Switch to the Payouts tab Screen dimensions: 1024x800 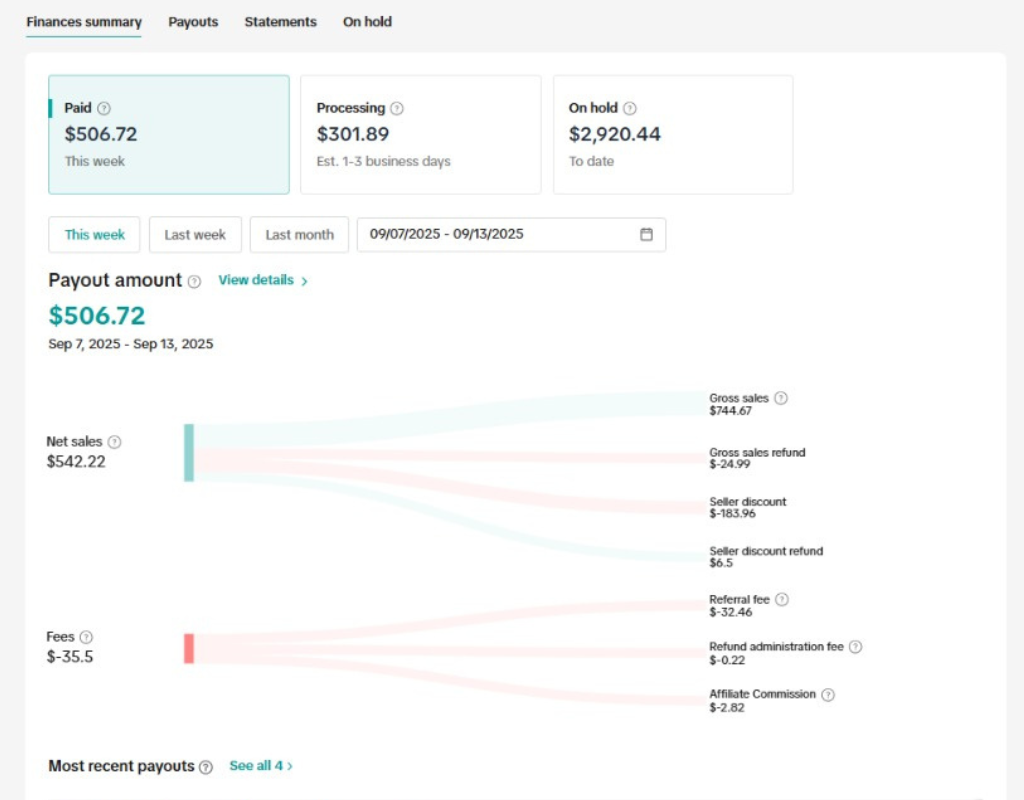pos(193,22)
